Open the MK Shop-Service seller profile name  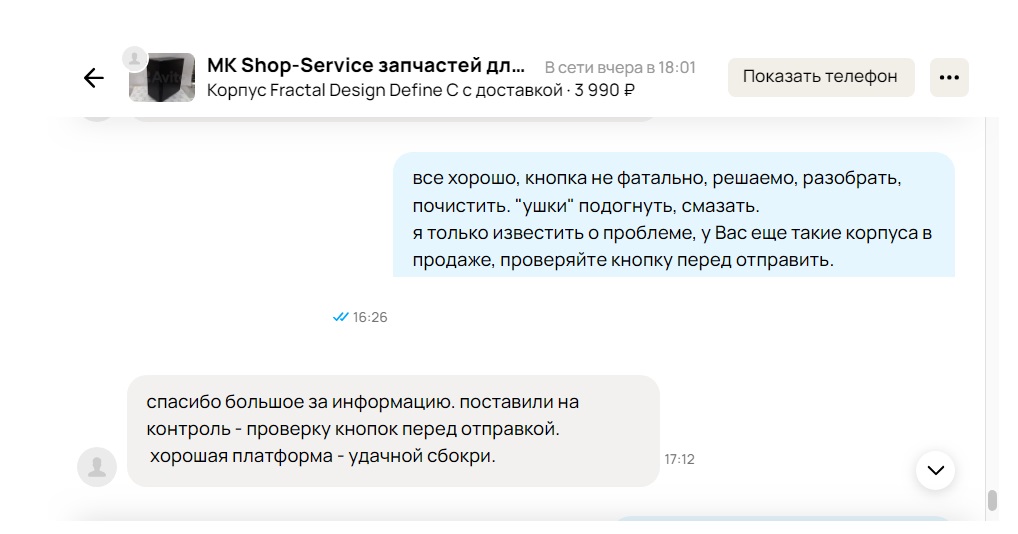click(x=365, y=66)
